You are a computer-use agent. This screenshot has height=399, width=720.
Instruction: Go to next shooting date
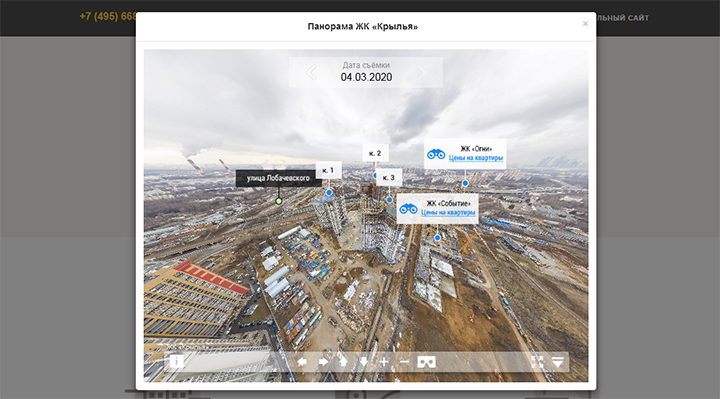pos(422,72)
